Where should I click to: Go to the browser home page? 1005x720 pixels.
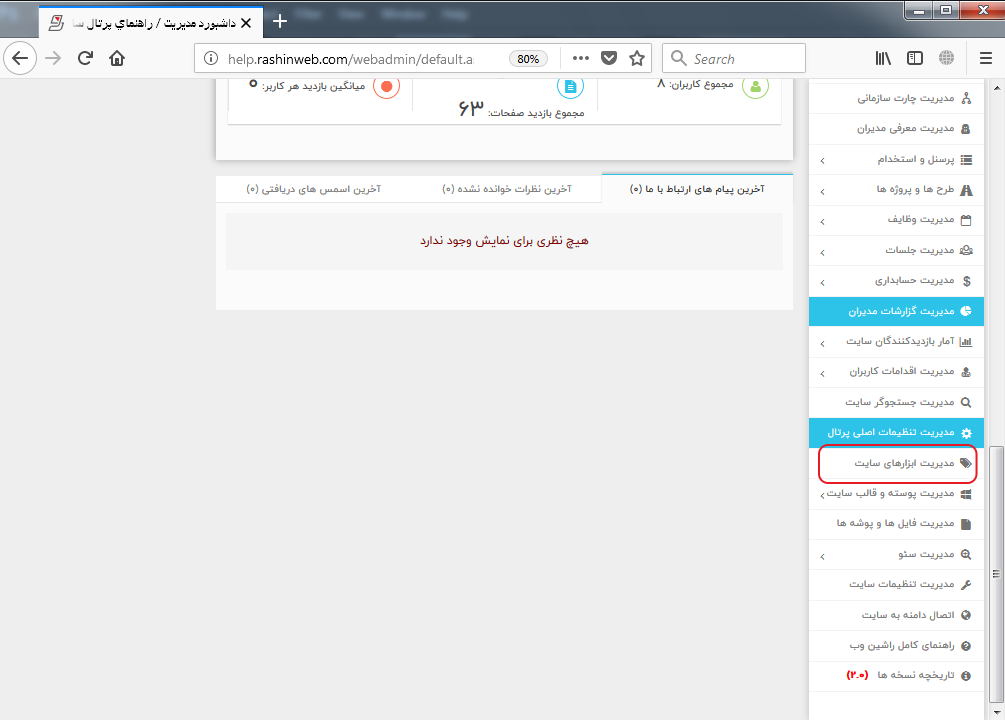(117, 58)
